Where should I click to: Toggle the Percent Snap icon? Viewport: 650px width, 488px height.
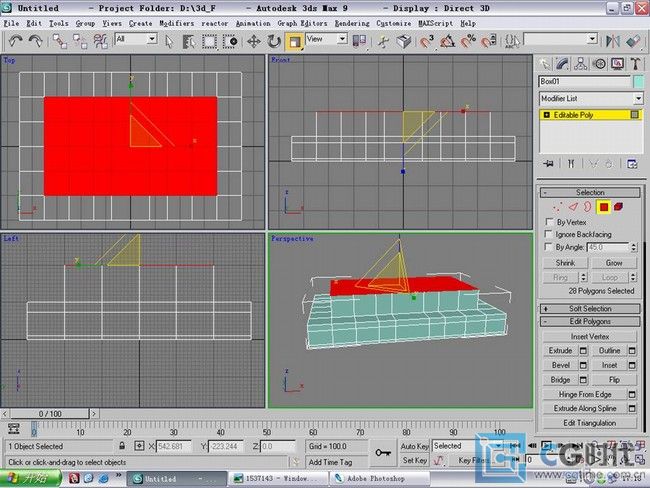tap(468, 41)
